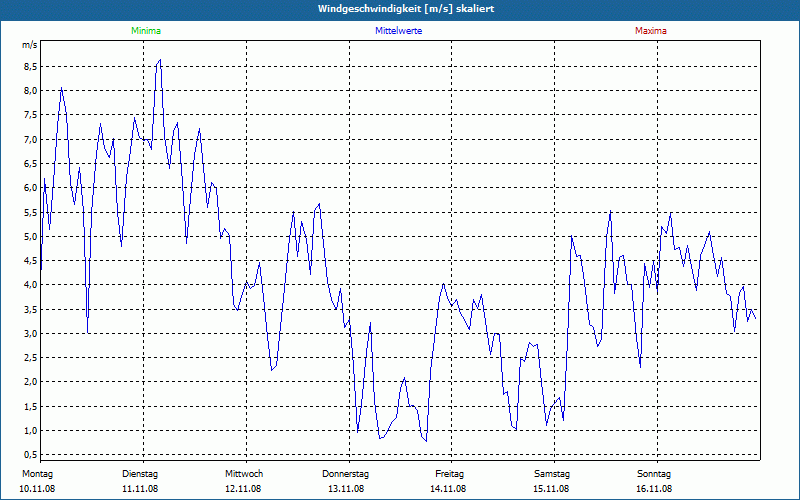Click the date 12.11.08
This screenshot has height=500, width=800.
pos(243,489)
